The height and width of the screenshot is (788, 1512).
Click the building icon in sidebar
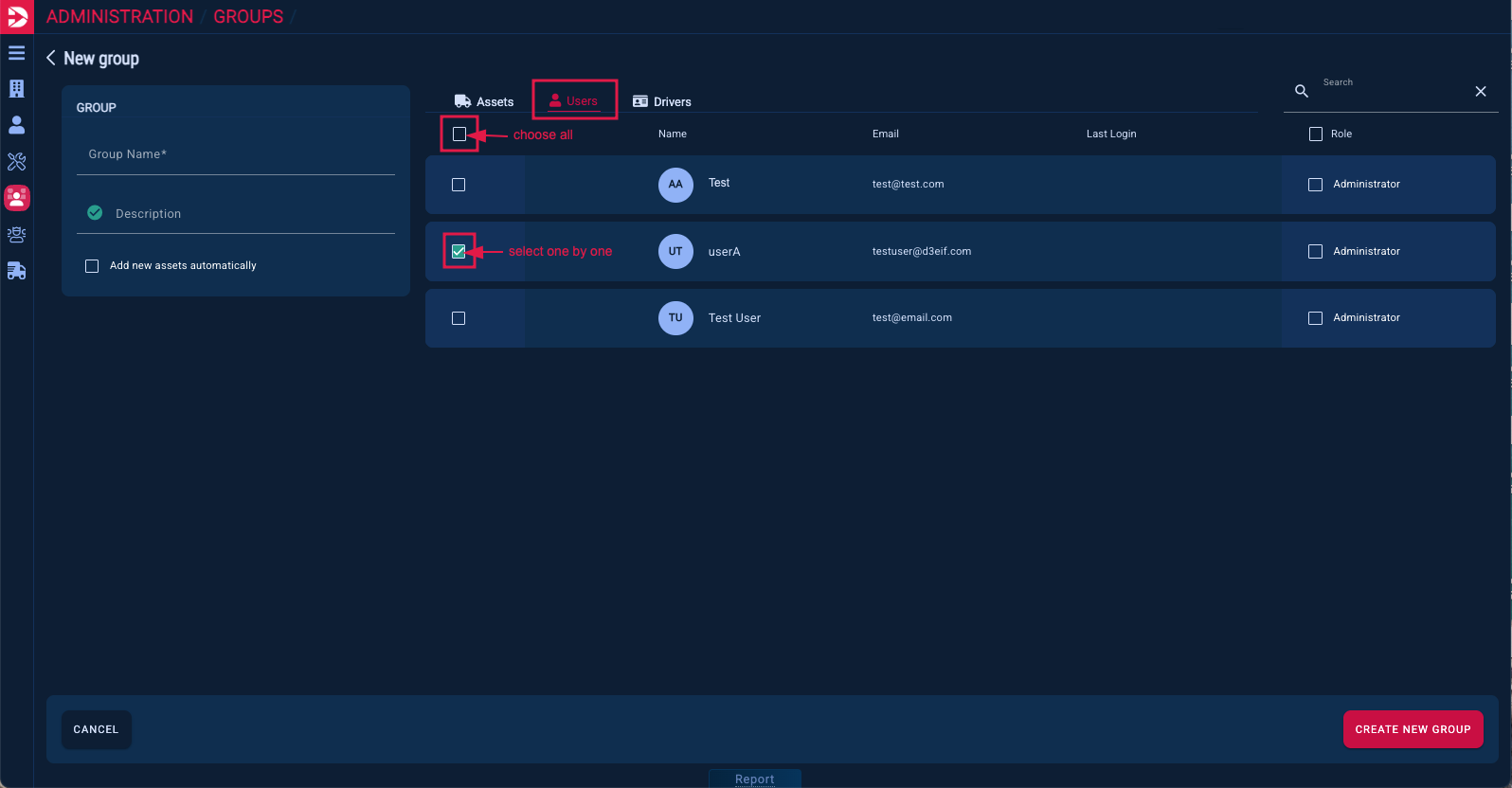point(16,89)
